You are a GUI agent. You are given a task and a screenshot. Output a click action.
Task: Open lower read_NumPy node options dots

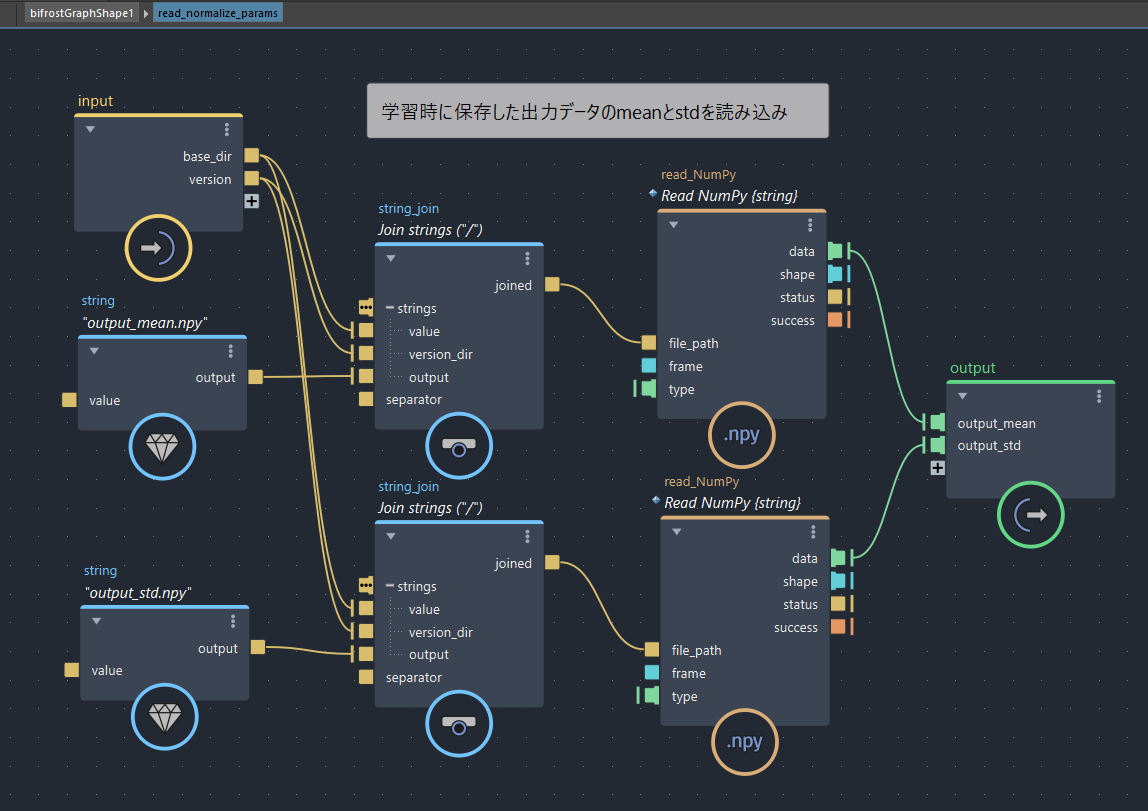813,532
